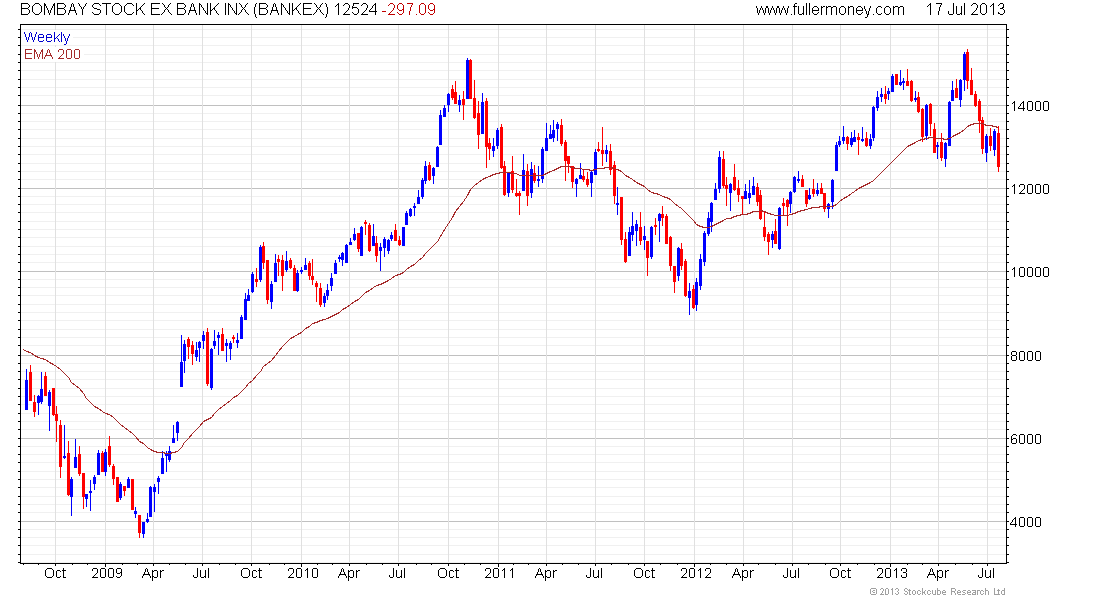Click the 'Oct' label just before 2012

(x=644, y=573)
